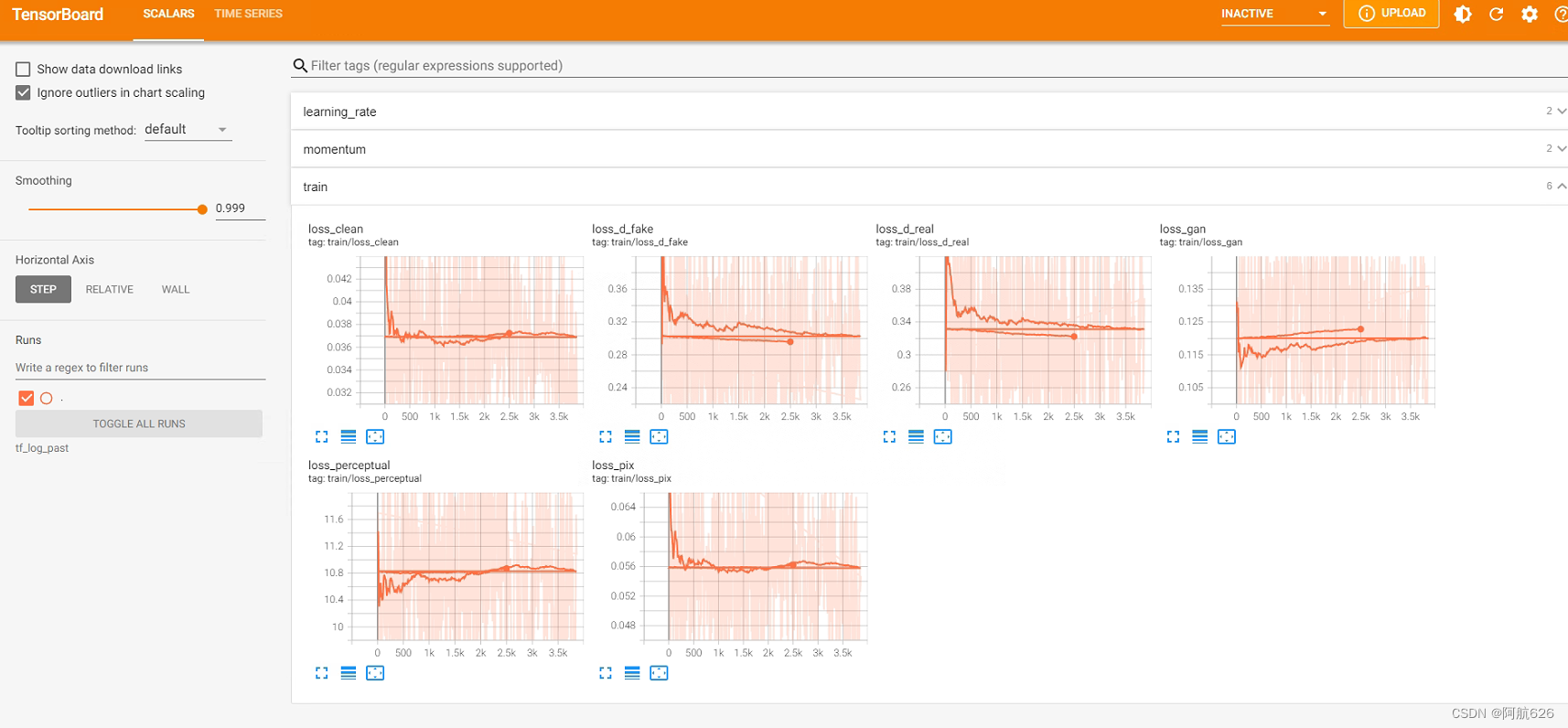Viewport: 1568px width, 728px height.
Task: Toggle y-axis log scale for loss_pix chart
Action: coord(632,673)
